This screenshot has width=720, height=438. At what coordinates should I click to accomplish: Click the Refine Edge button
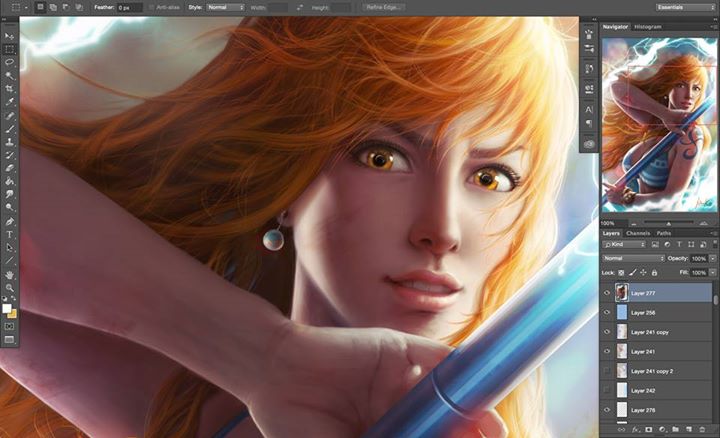385,7
